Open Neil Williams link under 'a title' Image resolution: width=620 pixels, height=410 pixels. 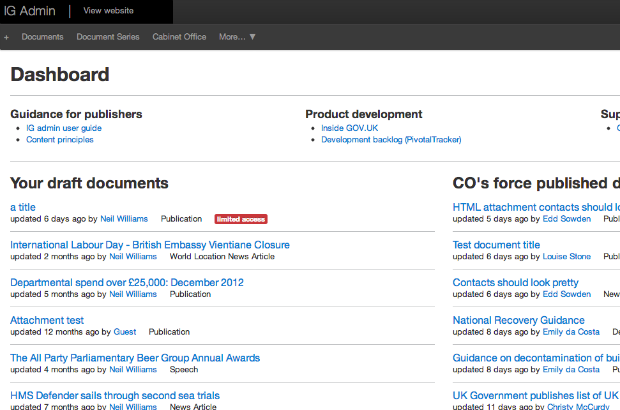point(124,219)
